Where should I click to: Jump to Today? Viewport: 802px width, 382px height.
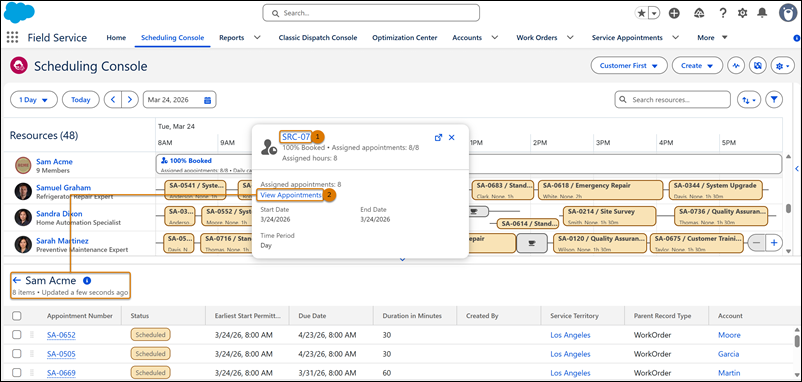(81, 100)
